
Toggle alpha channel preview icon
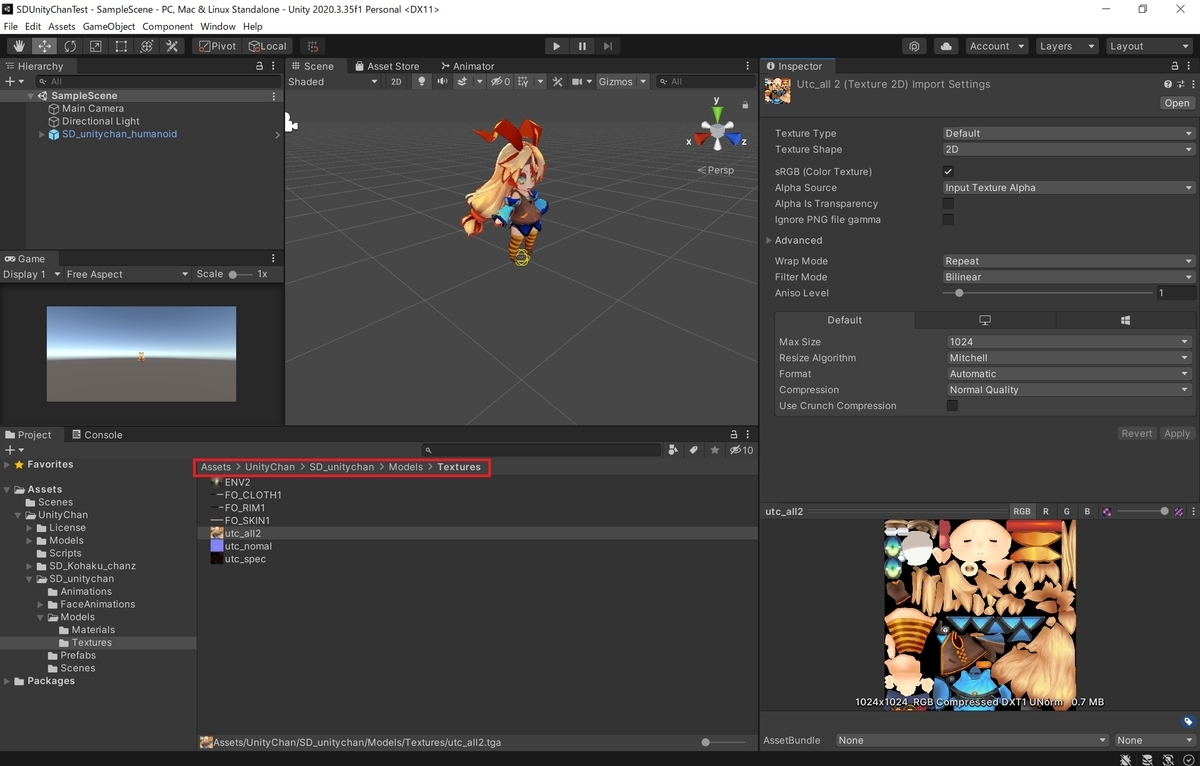click(x=1107, y=511)
